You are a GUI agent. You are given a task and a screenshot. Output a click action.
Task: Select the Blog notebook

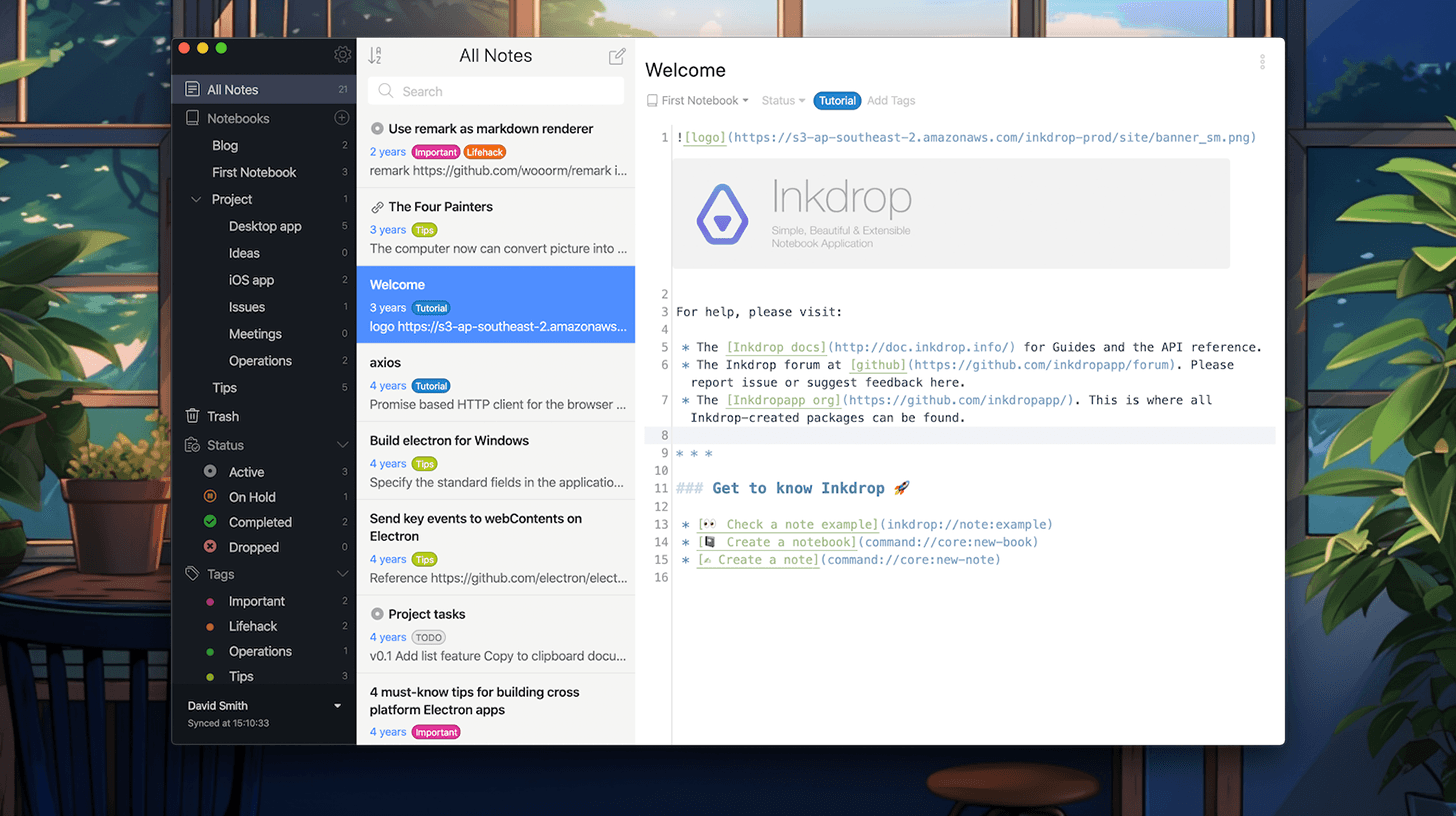(227, 145)
